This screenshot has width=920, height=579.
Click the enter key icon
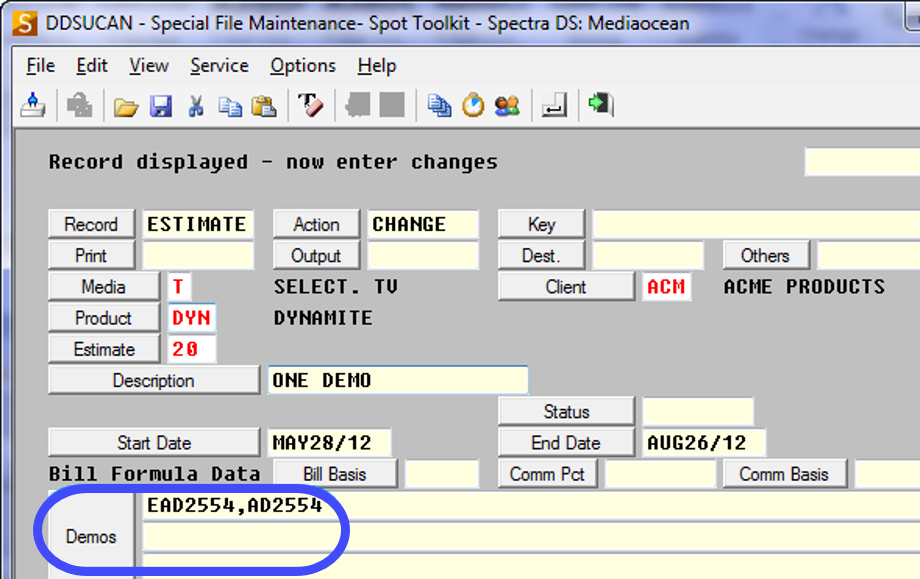point(554,106)
